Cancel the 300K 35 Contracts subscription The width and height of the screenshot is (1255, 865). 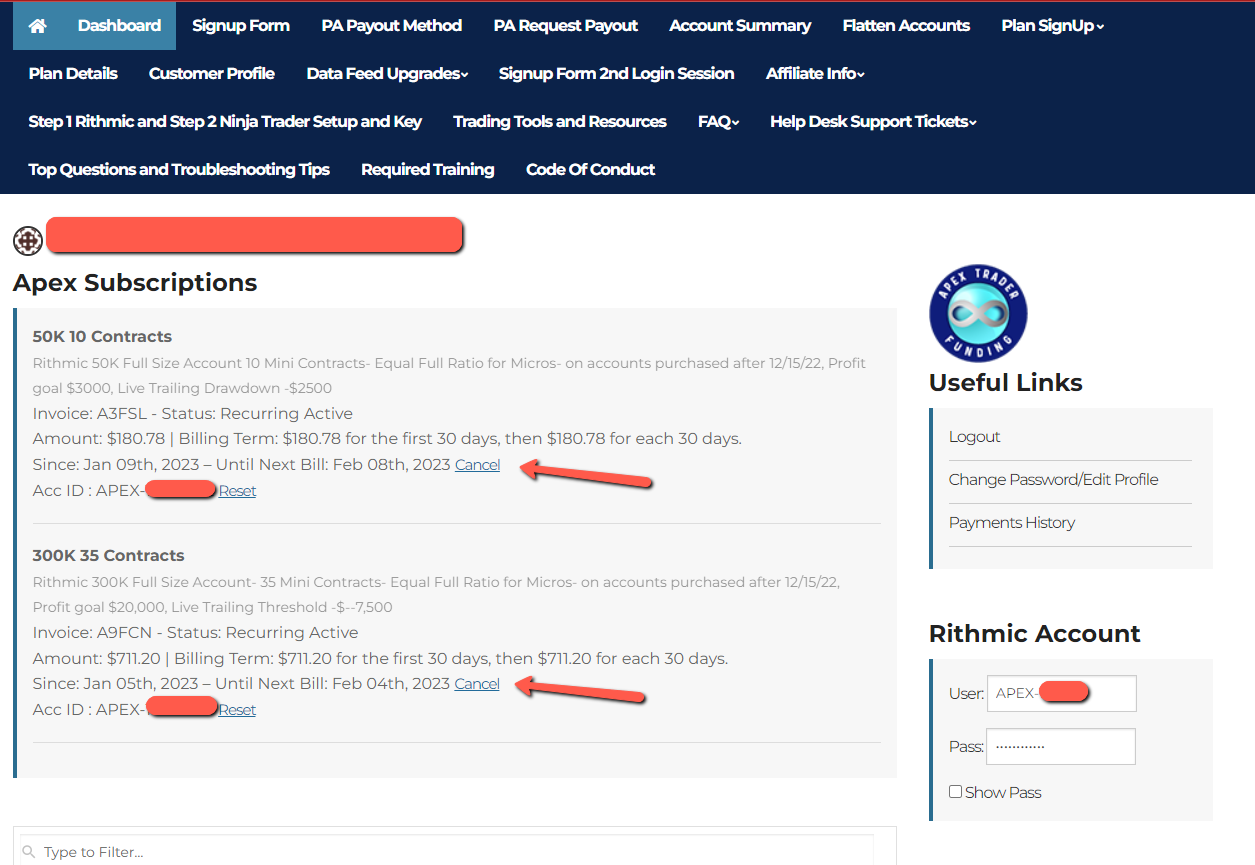[477, 684]
